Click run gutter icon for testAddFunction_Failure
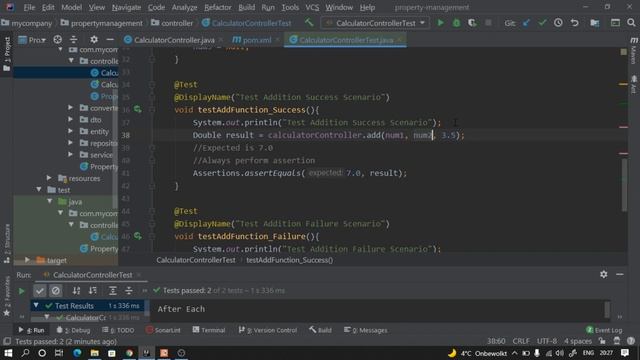The width and height of the screenshot is (640, 360). coord(138,236)
